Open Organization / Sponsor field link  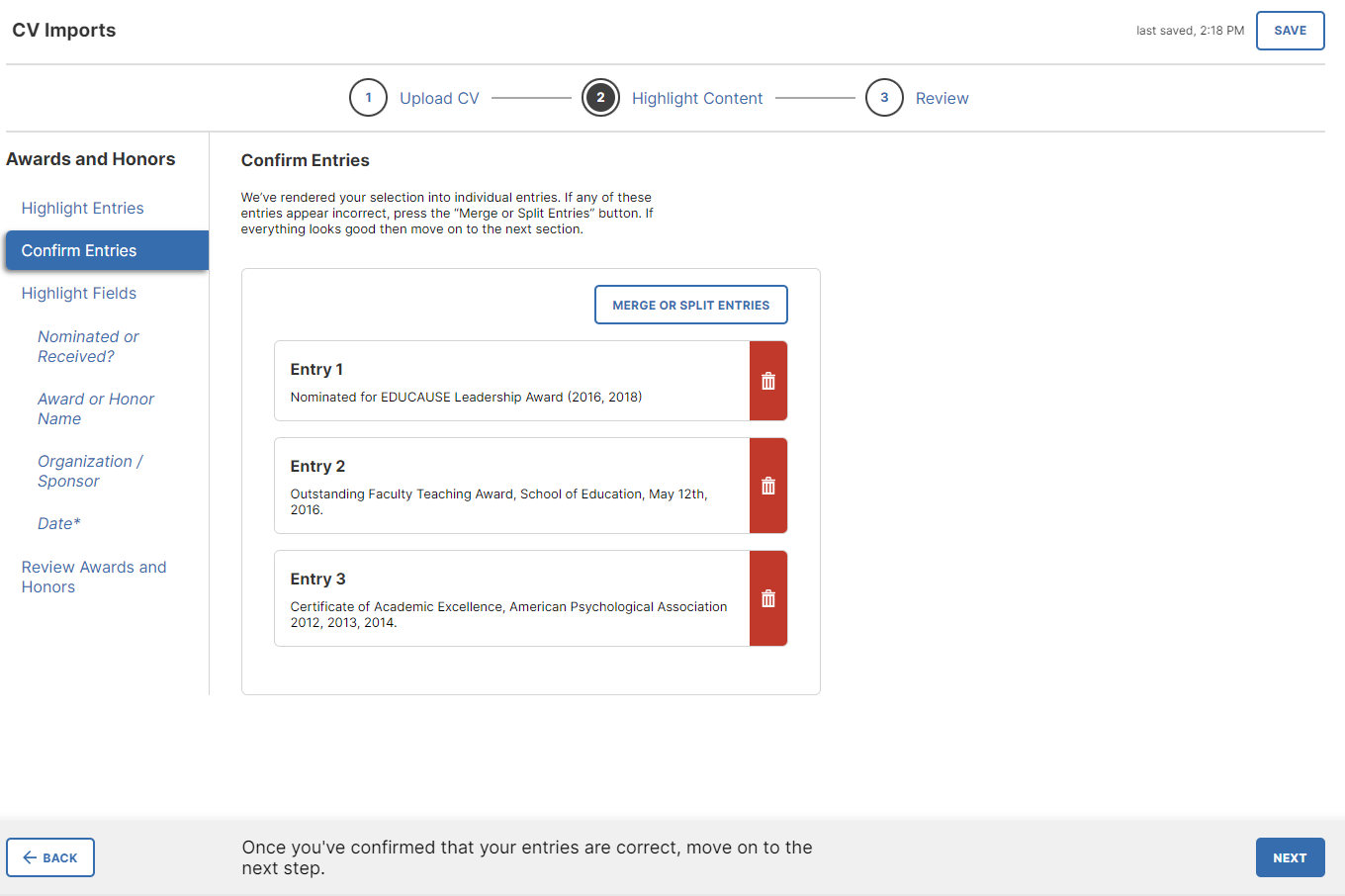click(x=90, y=471)
